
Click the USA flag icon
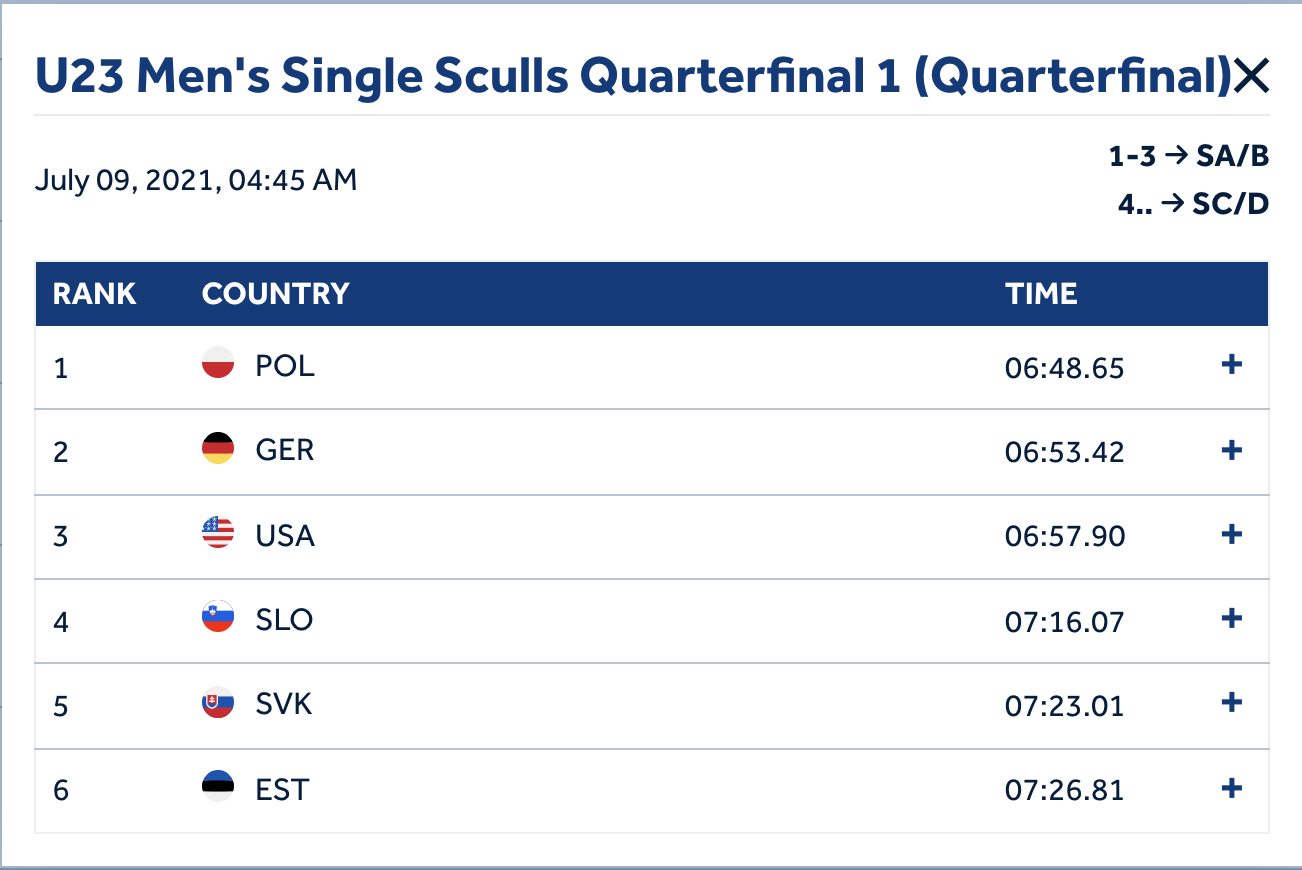pyautogui.click(x=218, y=533)
